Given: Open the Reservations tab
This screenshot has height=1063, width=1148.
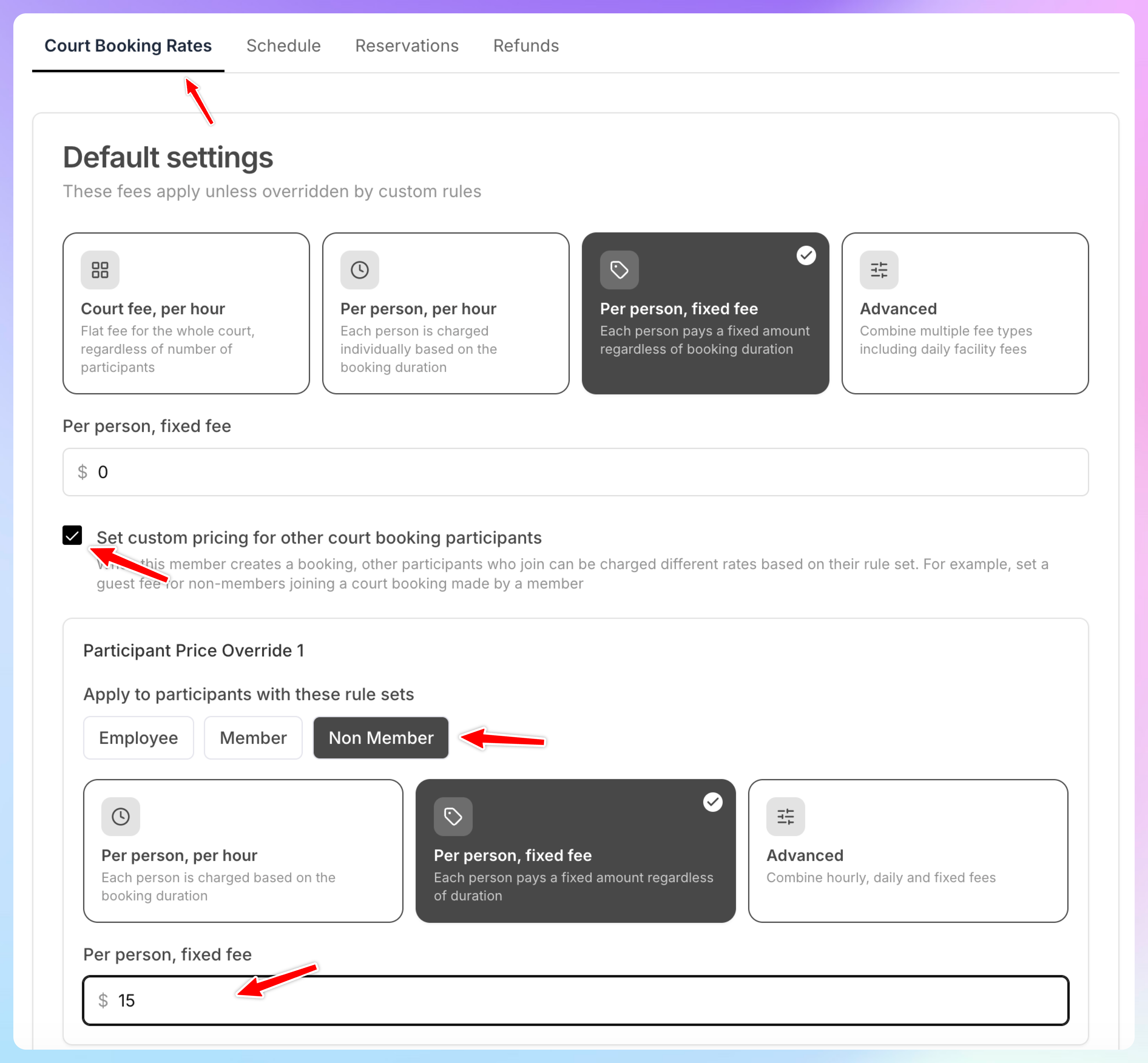Looking at the screenshot, I should (407, 46).
